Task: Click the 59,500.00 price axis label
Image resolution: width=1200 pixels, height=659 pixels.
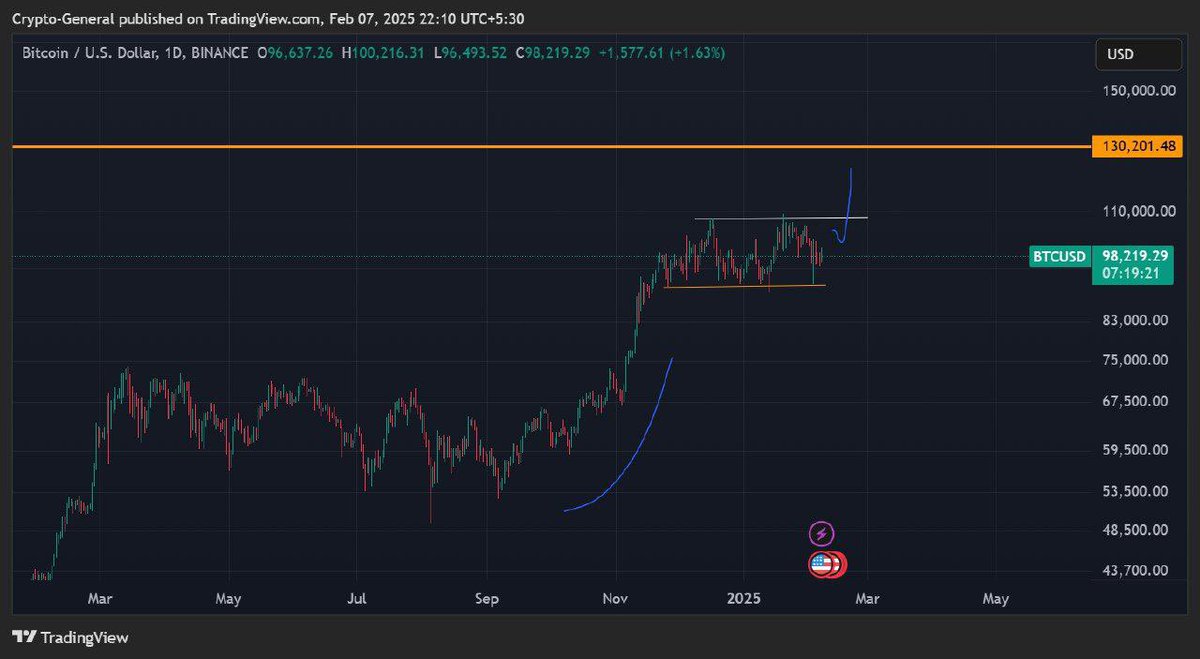Action: 1135,450
